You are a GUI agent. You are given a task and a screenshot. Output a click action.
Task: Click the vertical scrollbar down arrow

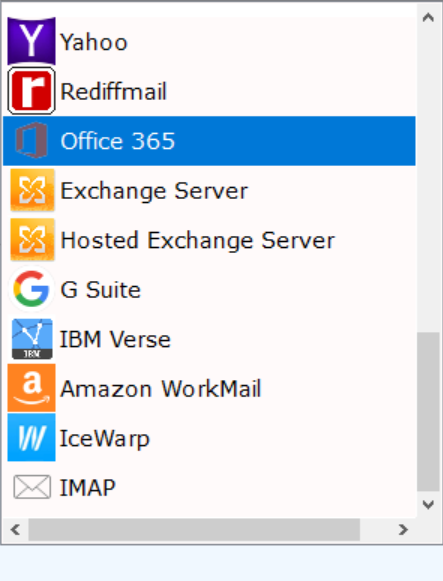pyautogui.click(x=428, y=504)
